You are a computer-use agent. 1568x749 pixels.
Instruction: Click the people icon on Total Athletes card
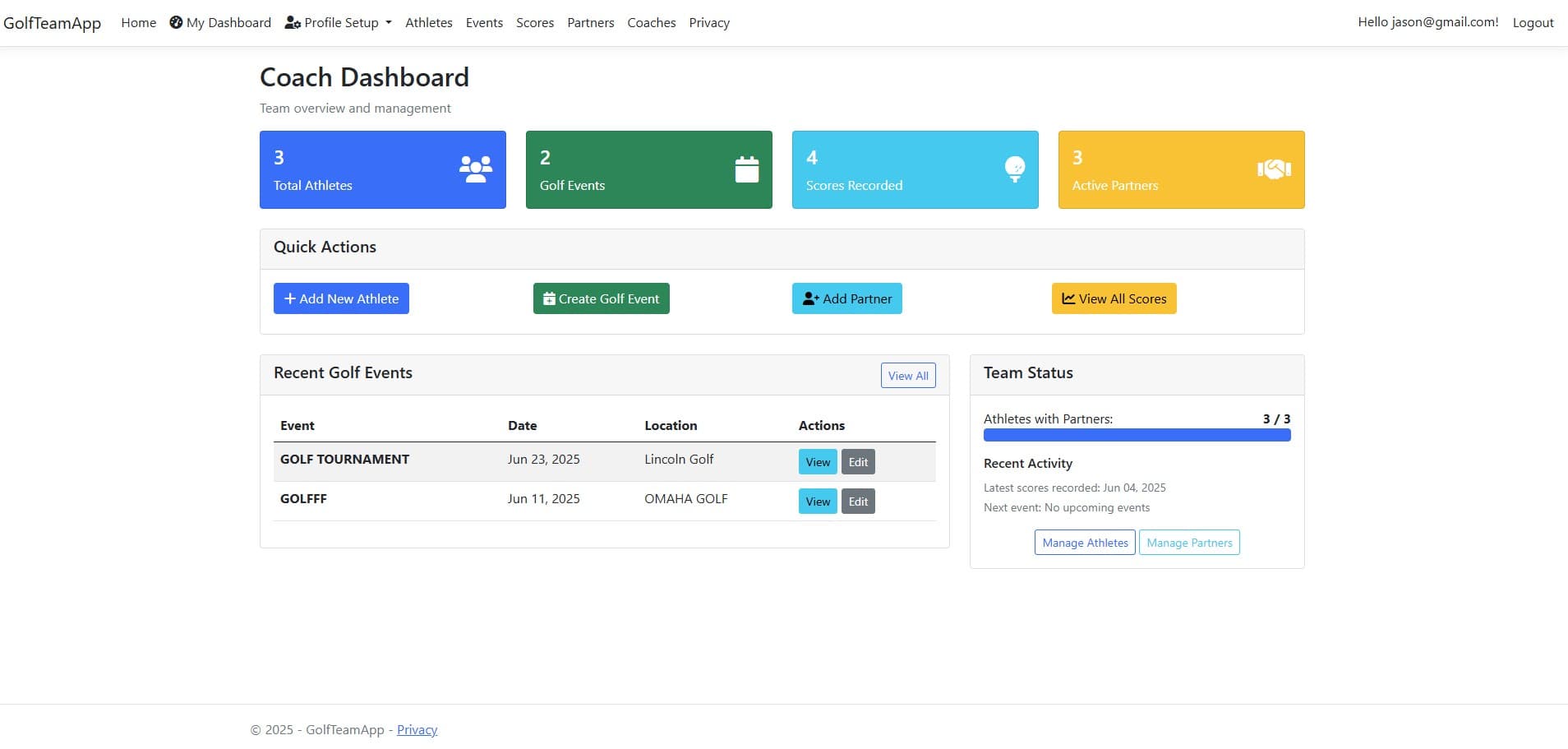click(474, 169)
